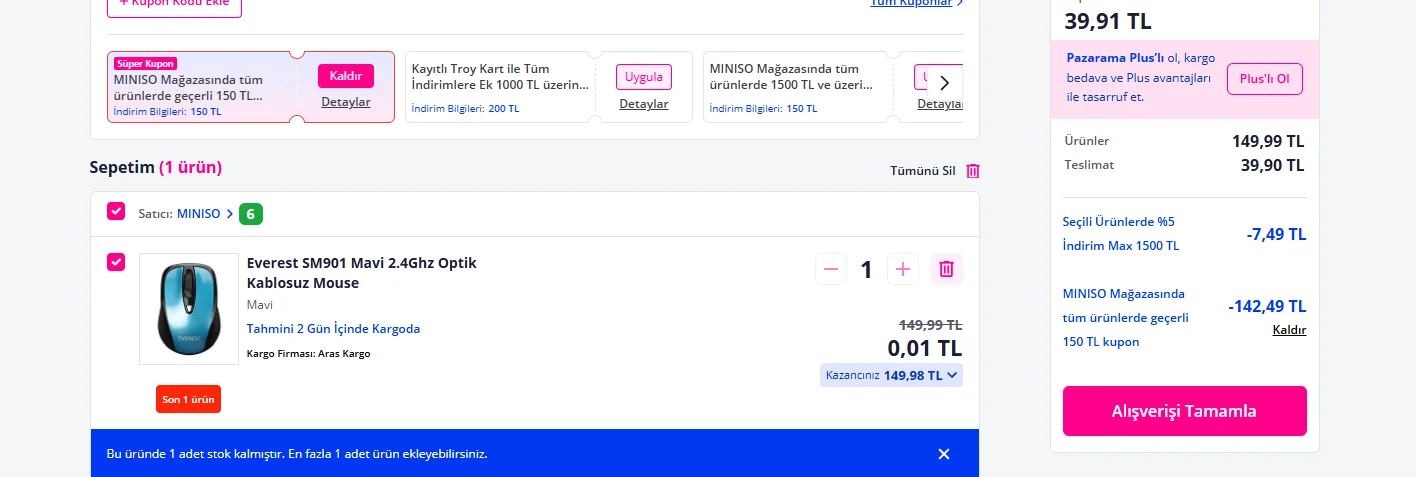Viewport: 1416px width, 477px height.
Task: Click the '-142,49 TL' coupon discount amount
Action: pyautogui.click(x=1267, y=306)
